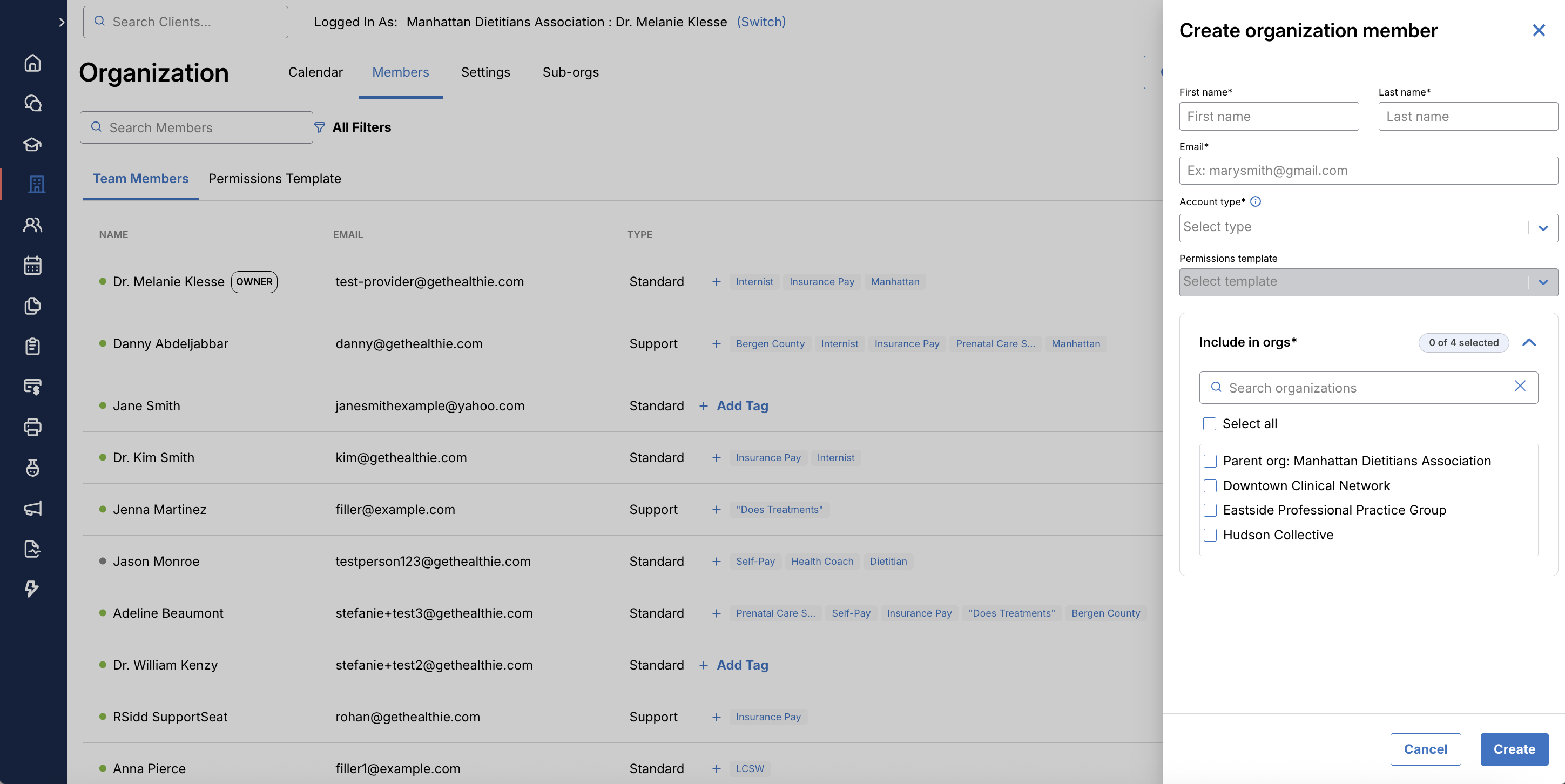Image resolution: width=1565 pixels, height=784 pixels.
Task: Open the chat messages sidebar icon
Action: click(x=33, y=103)
